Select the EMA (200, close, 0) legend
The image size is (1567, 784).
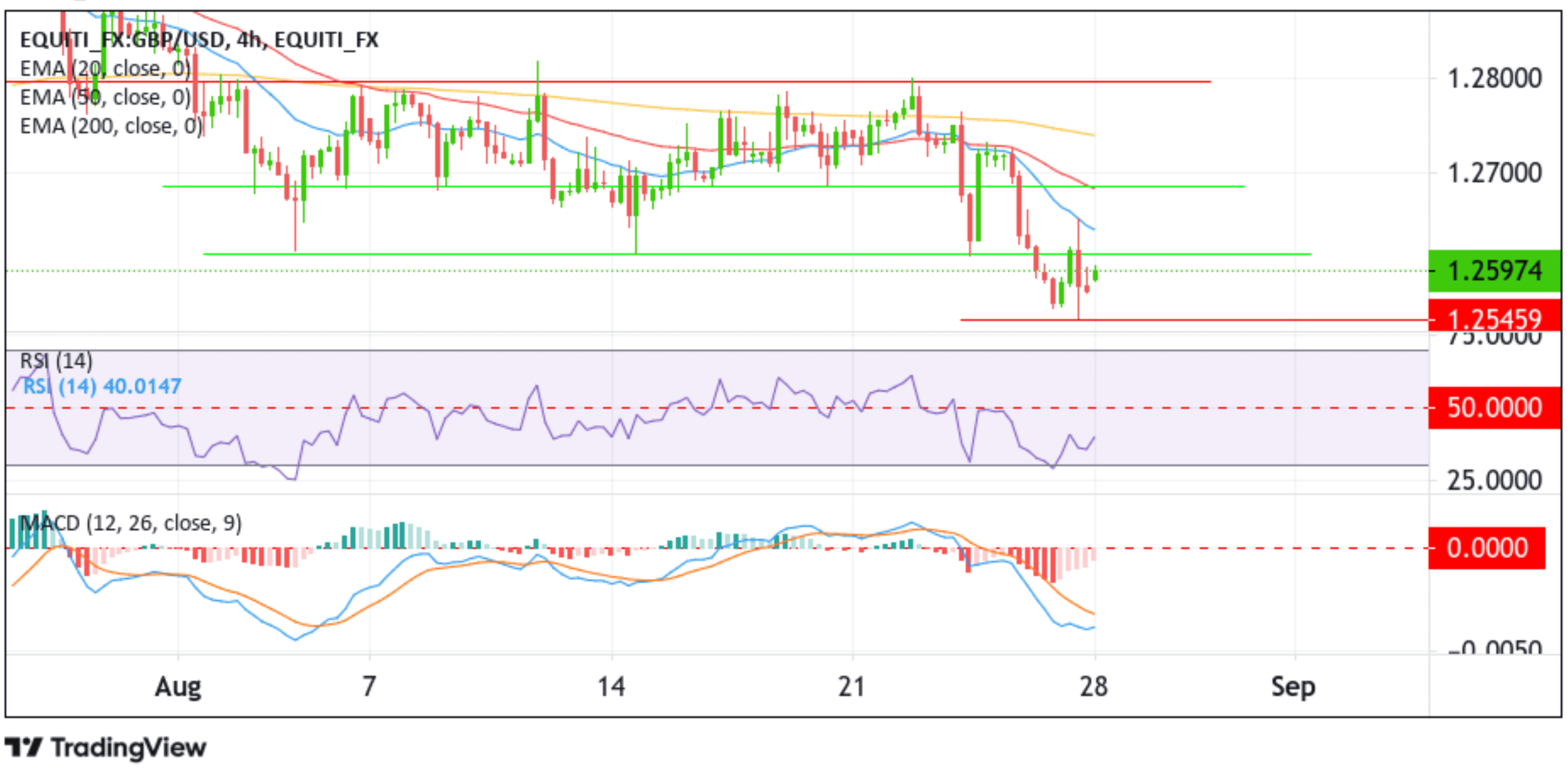[x=111, y=127]
